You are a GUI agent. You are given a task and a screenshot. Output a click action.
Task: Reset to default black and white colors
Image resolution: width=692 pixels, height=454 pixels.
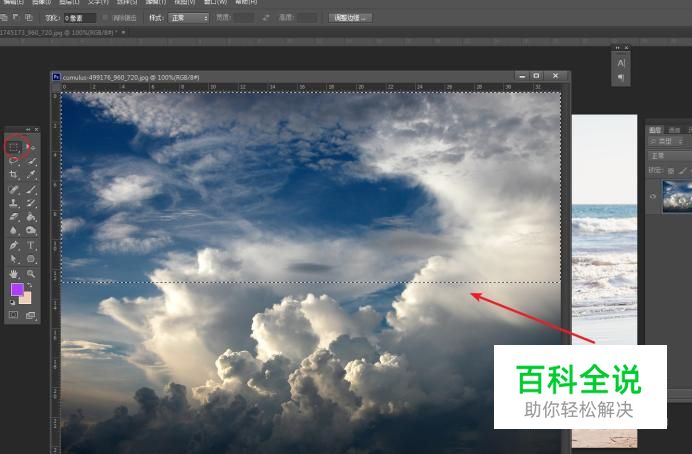click(12, 302)
